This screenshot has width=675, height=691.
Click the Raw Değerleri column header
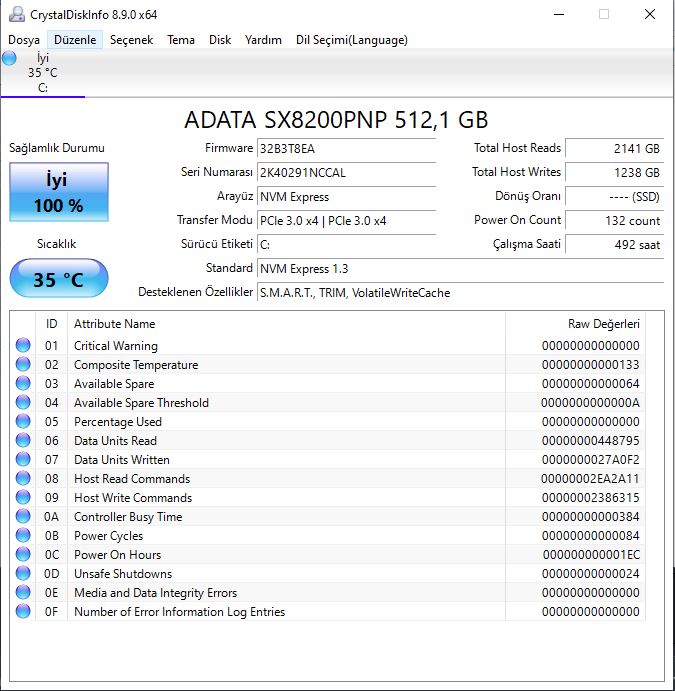click(603, 324)
